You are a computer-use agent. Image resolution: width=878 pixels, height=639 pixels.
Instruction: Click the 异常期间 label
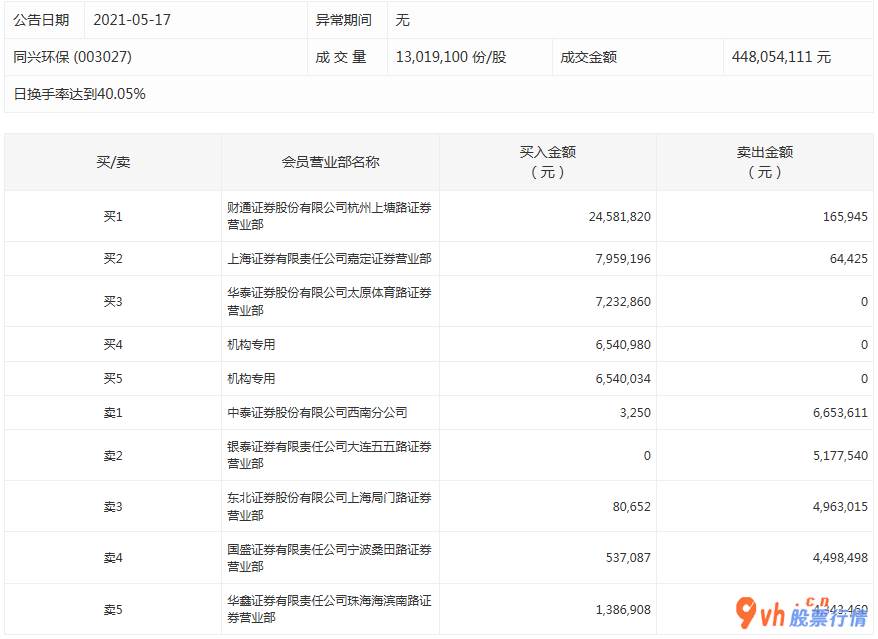point(343,20)
